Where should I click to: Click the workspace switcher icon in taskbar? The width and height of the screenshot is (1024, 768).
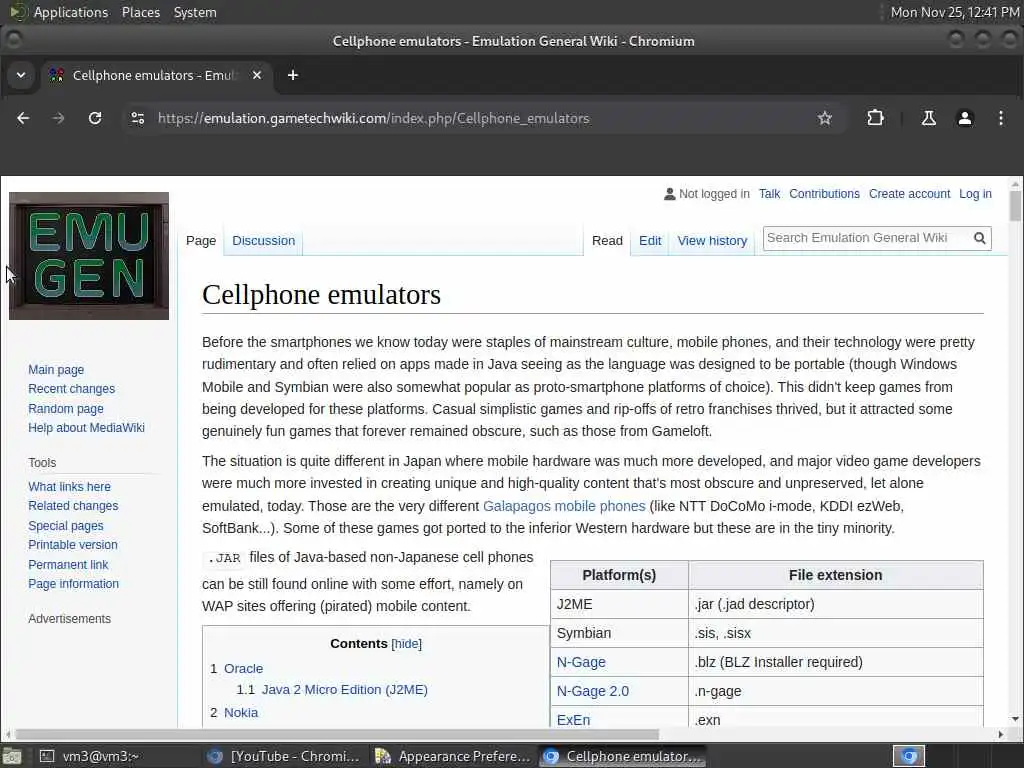point(909,756)
